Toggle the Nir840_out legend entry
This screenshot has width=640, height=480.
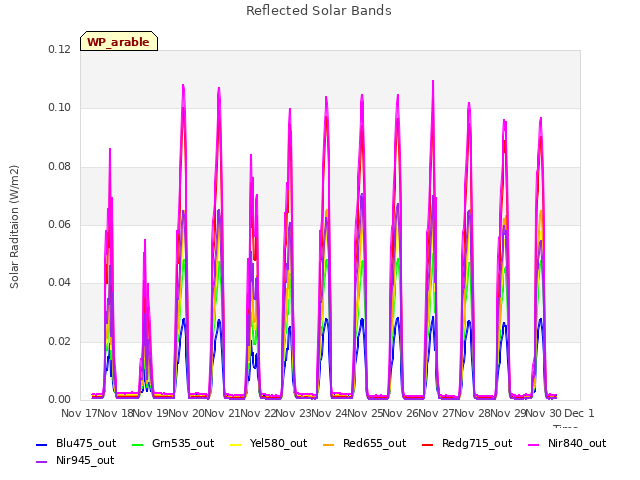(x=567, y=444)
